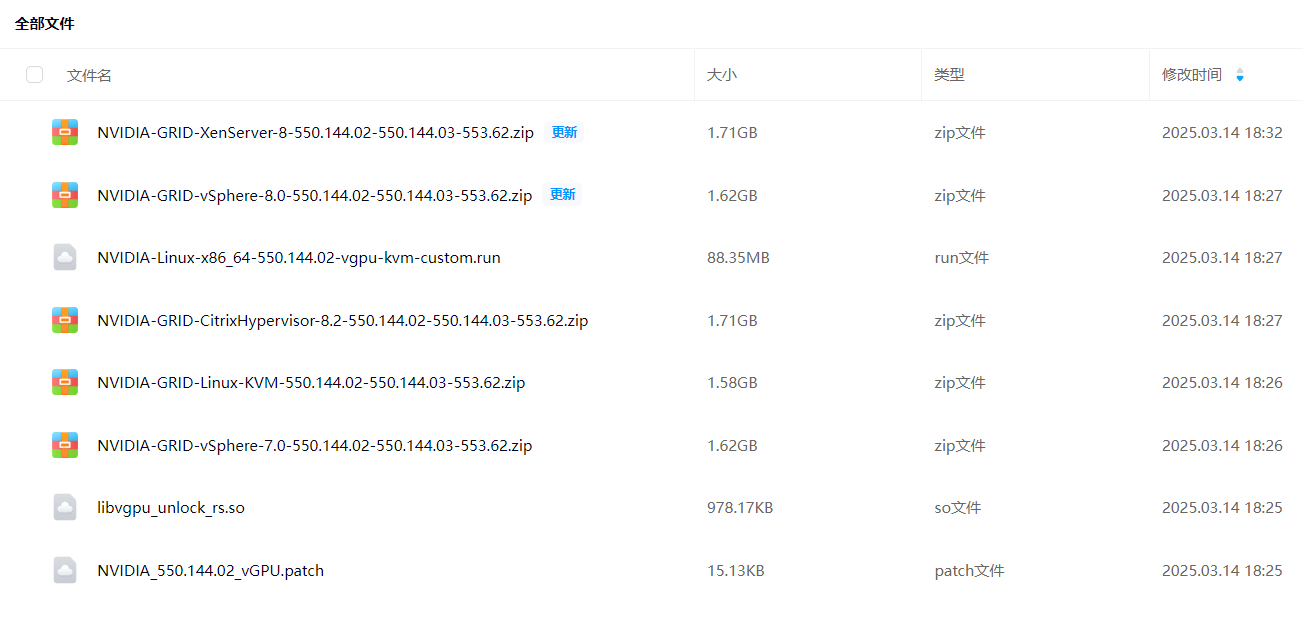Image resolution: width=1303 pixels, height=623 pixels.
Task: Click the zip文件 type of vSphere-7.0 row
Action: point(960,446)
